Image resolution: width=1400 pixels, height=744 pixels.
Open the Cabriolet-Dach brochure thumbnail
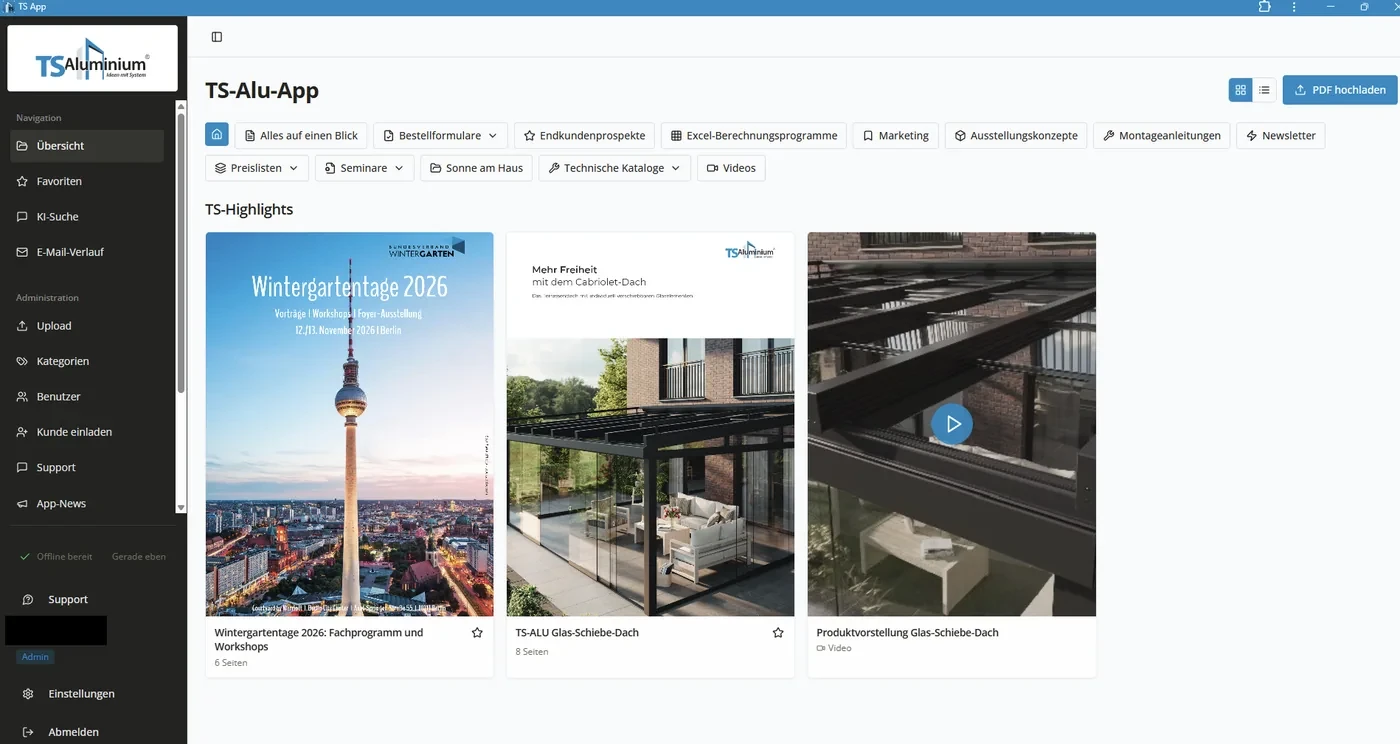coord(650,424)
